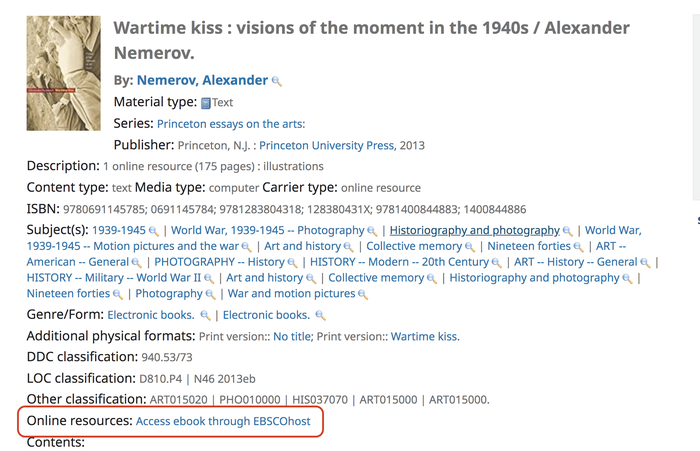
Task: Open author link Nemerov, Alexander
Action: tap(201, 80)
